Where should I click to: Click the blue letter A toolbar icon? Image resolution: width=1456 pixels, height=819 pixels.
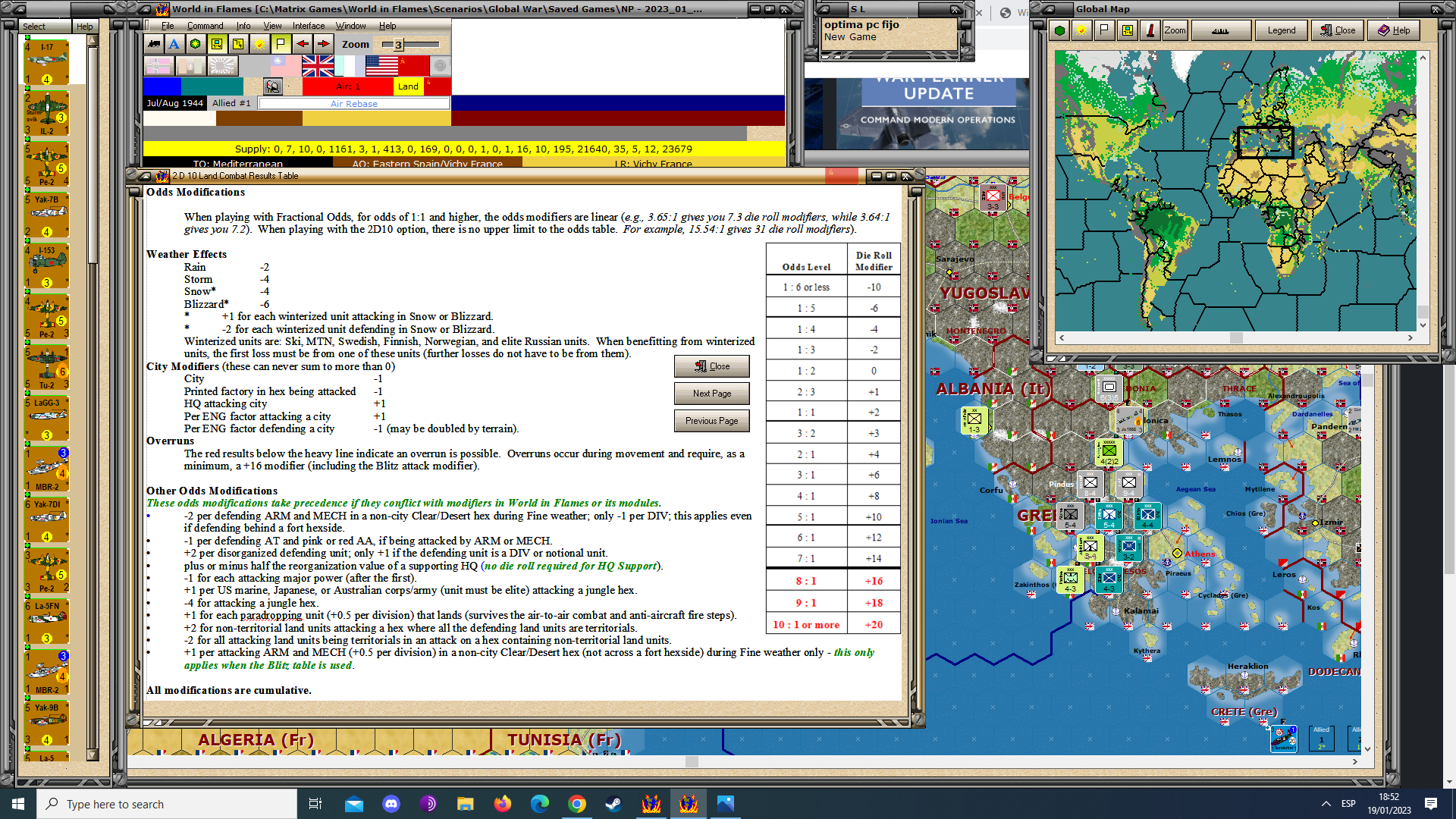pyautogui.click(x=174, y=44)
